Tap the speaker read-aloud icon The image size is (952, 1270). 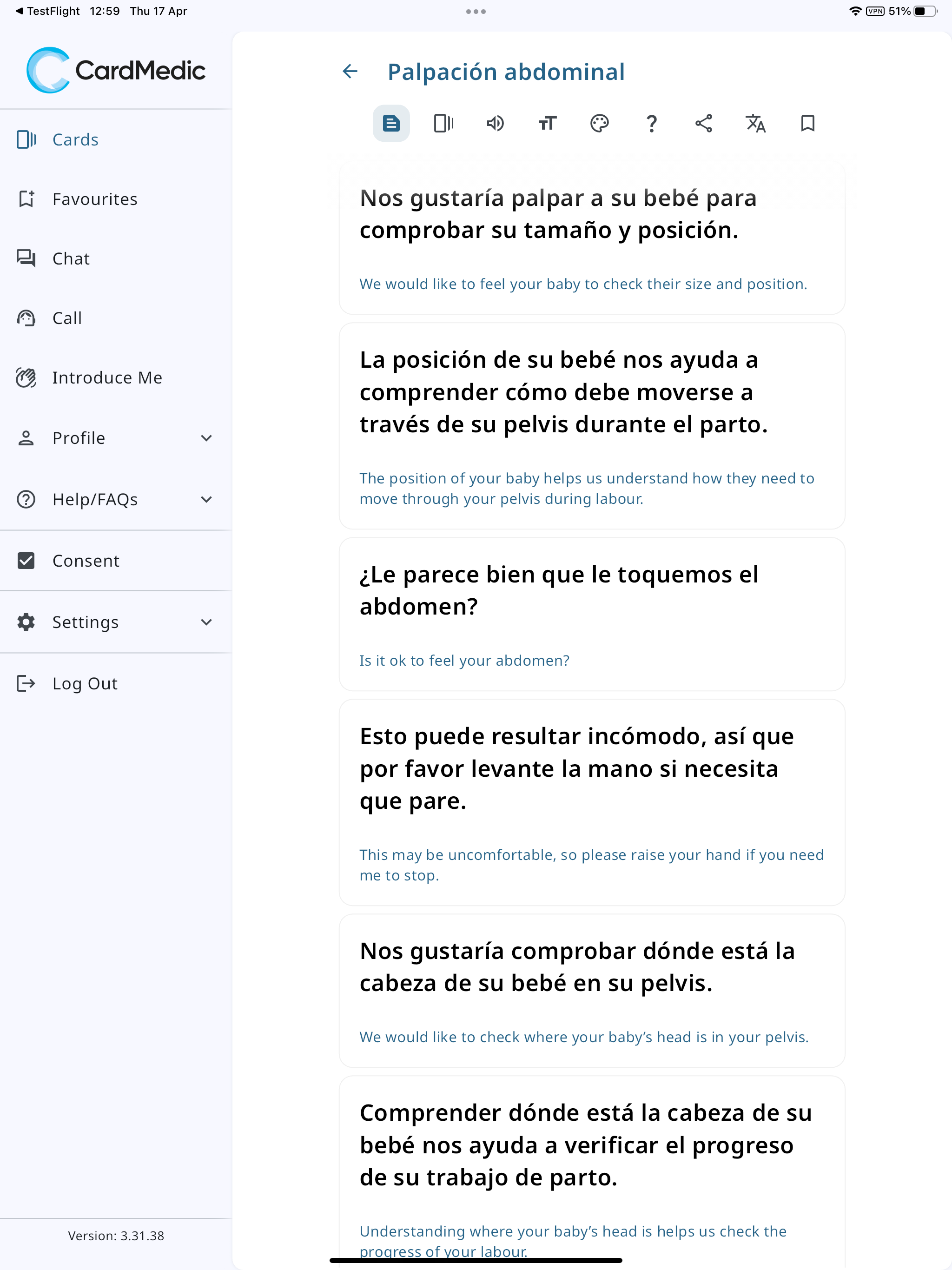pos(495,124)
